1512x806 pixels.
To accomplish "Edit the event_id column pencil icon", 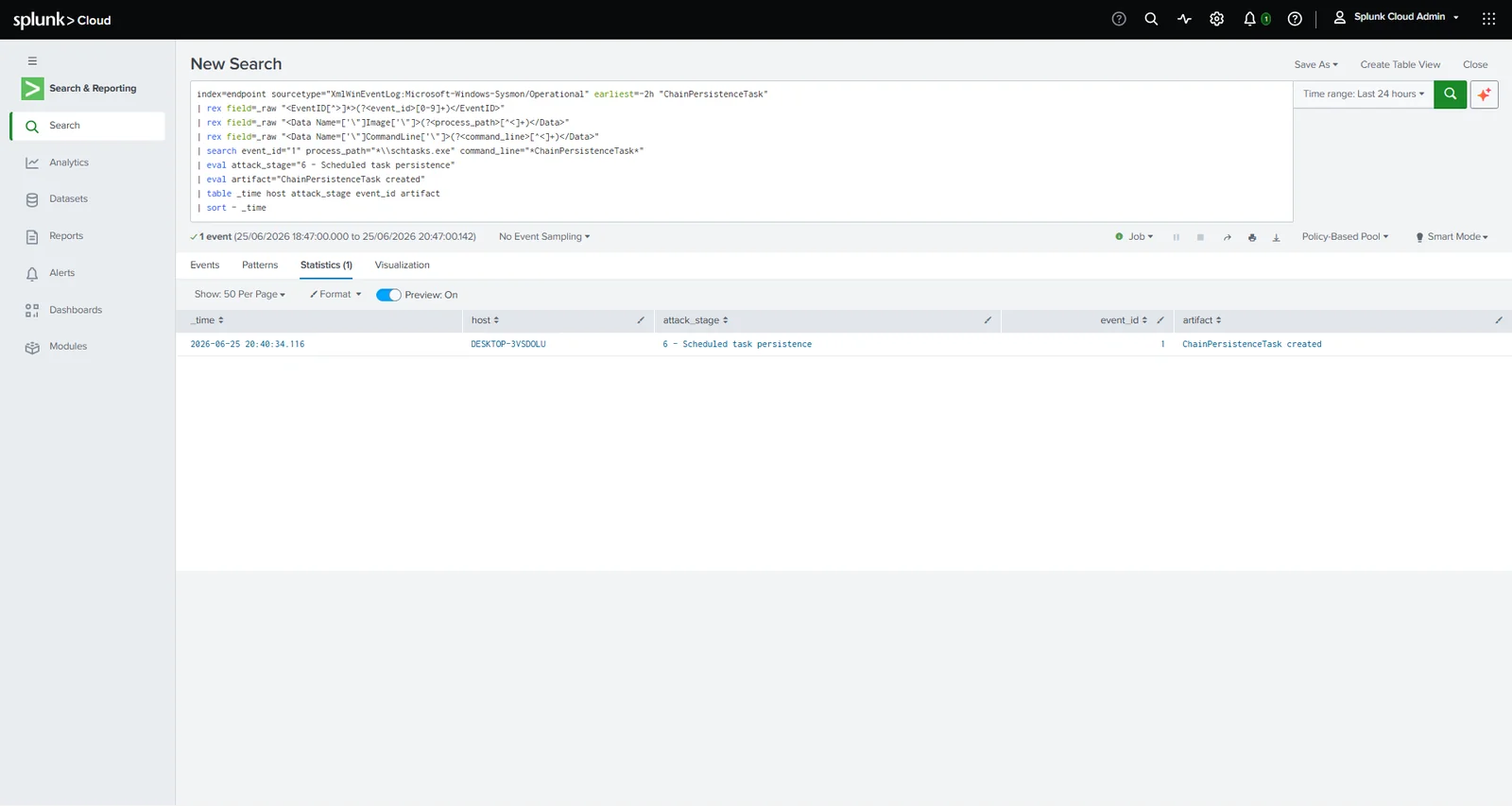I will click(1160, 320).
